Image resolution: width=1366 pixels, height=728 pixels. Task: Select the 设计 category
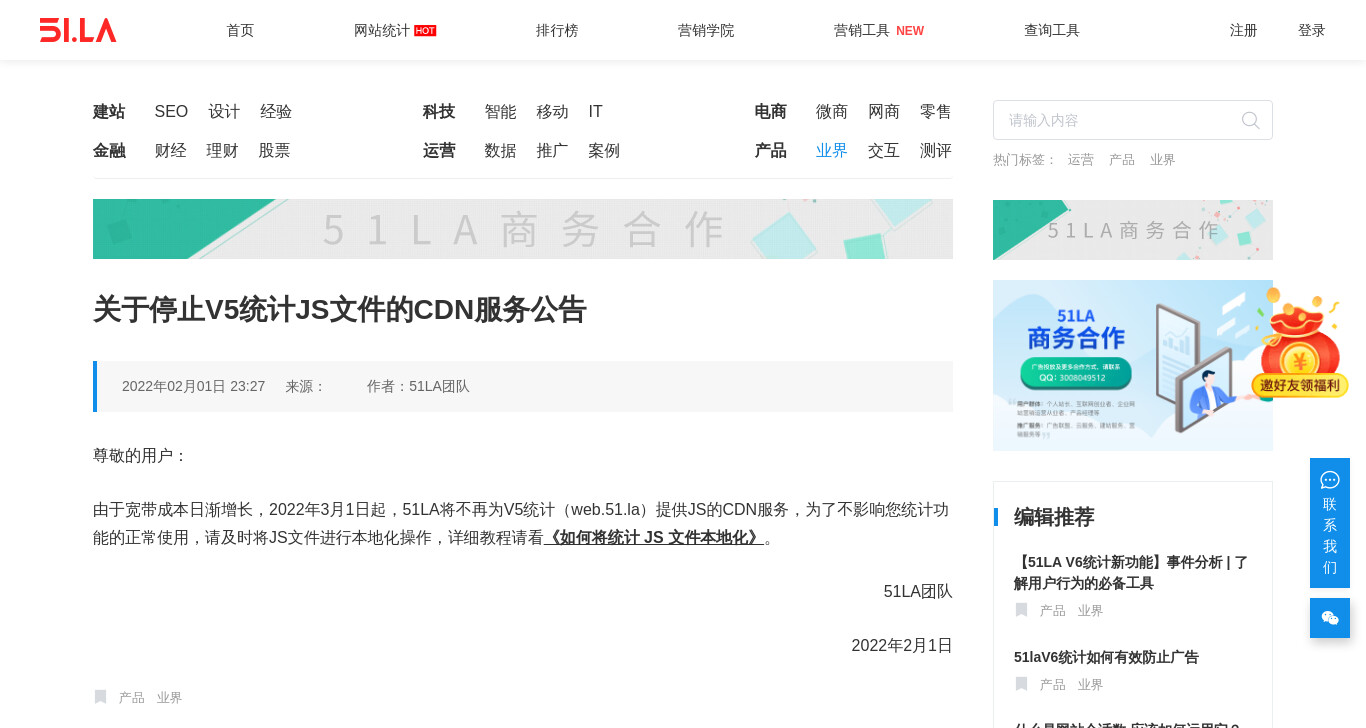224,112
